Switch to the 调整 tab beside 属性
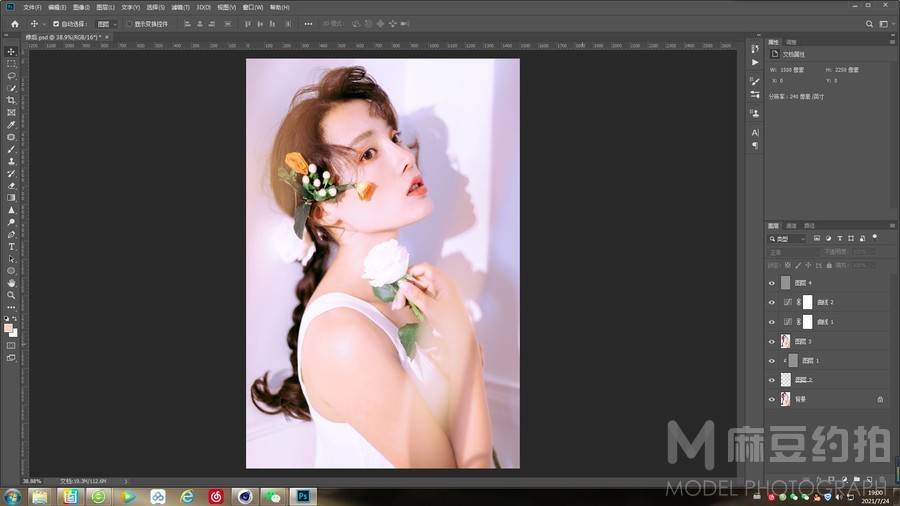Viewport: 900px width, 506px height. pyautogui.click(x=792, y=42)
